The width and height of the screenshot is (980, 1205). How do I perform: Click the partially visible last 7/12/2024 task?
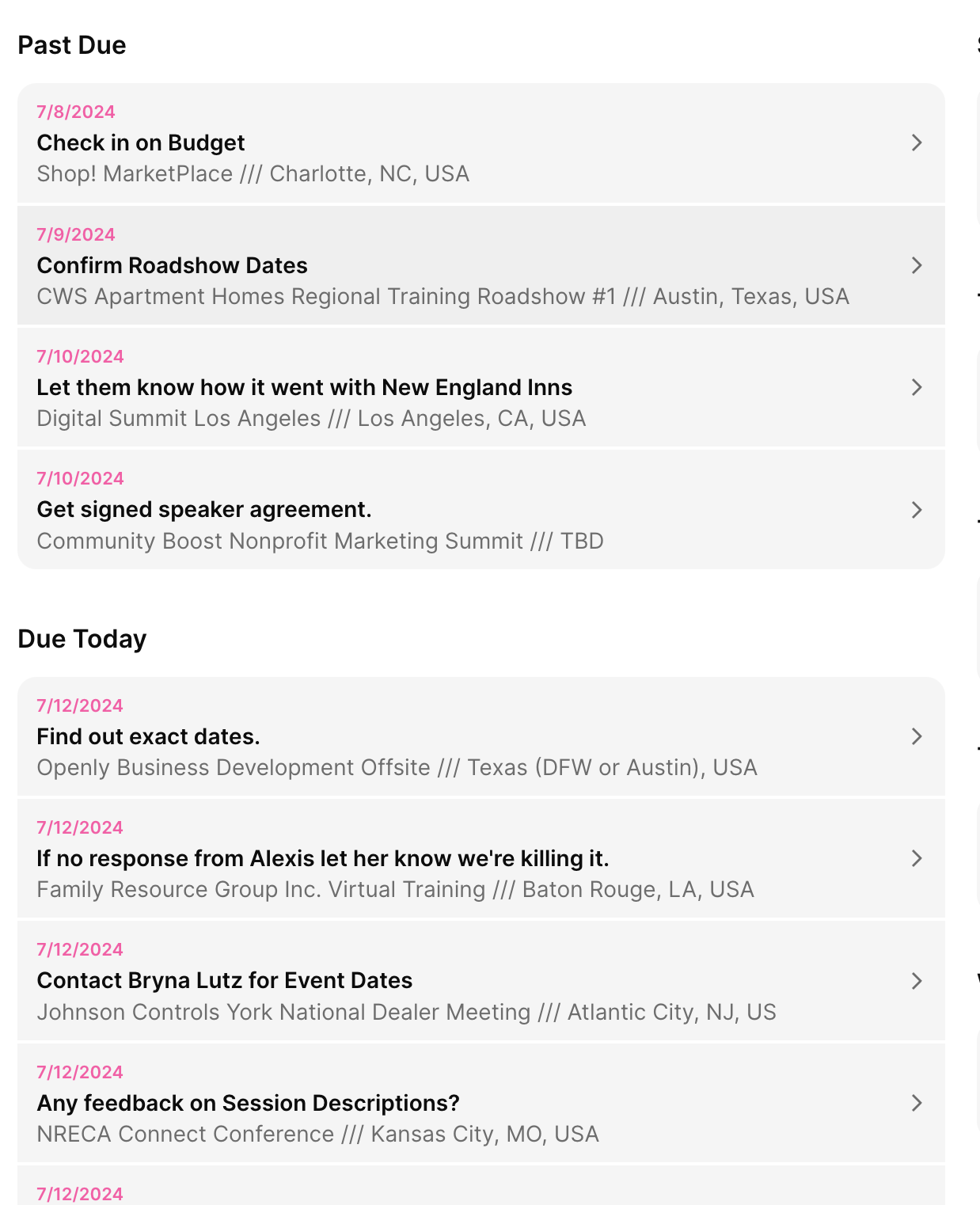475,1190
